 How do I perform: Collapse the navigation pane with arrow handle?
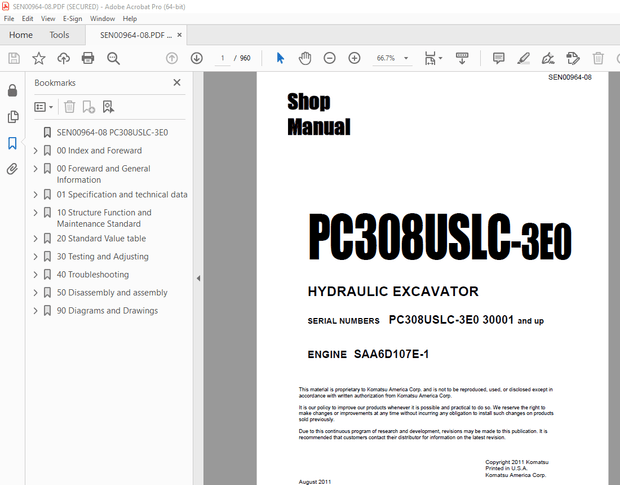(x=198, y=278)
